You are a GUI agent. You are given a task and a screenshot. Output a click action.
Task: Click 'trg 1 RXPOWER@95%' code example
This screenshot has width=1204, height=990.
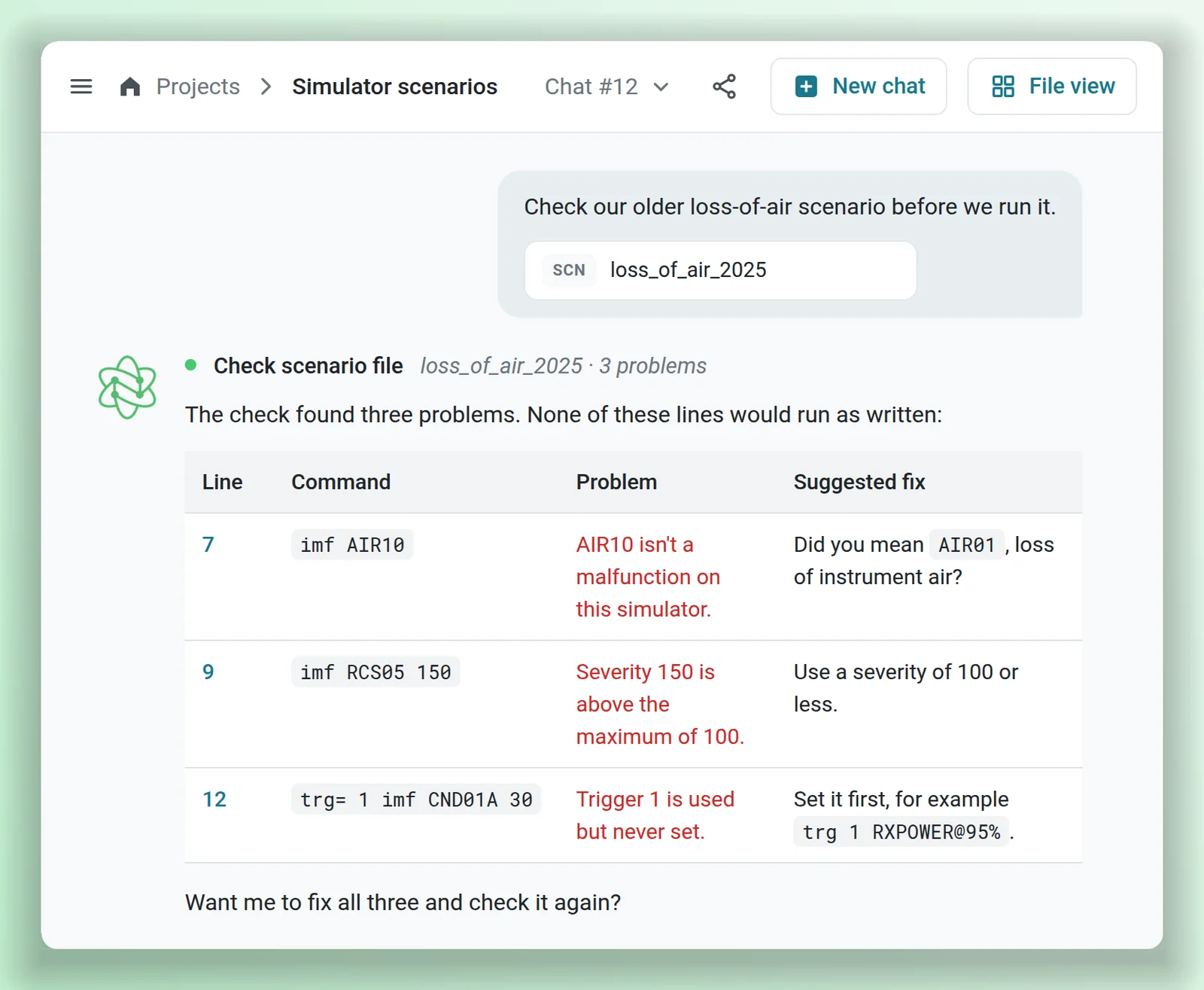point(901,832)
